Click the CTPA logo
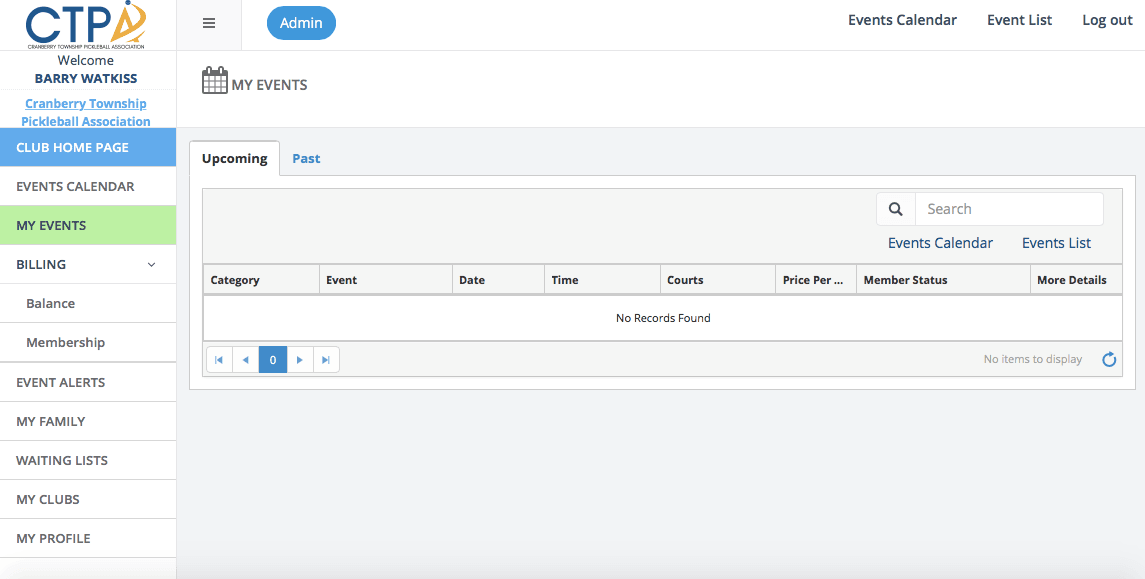The image size is (1145, 579). point(86,25)
